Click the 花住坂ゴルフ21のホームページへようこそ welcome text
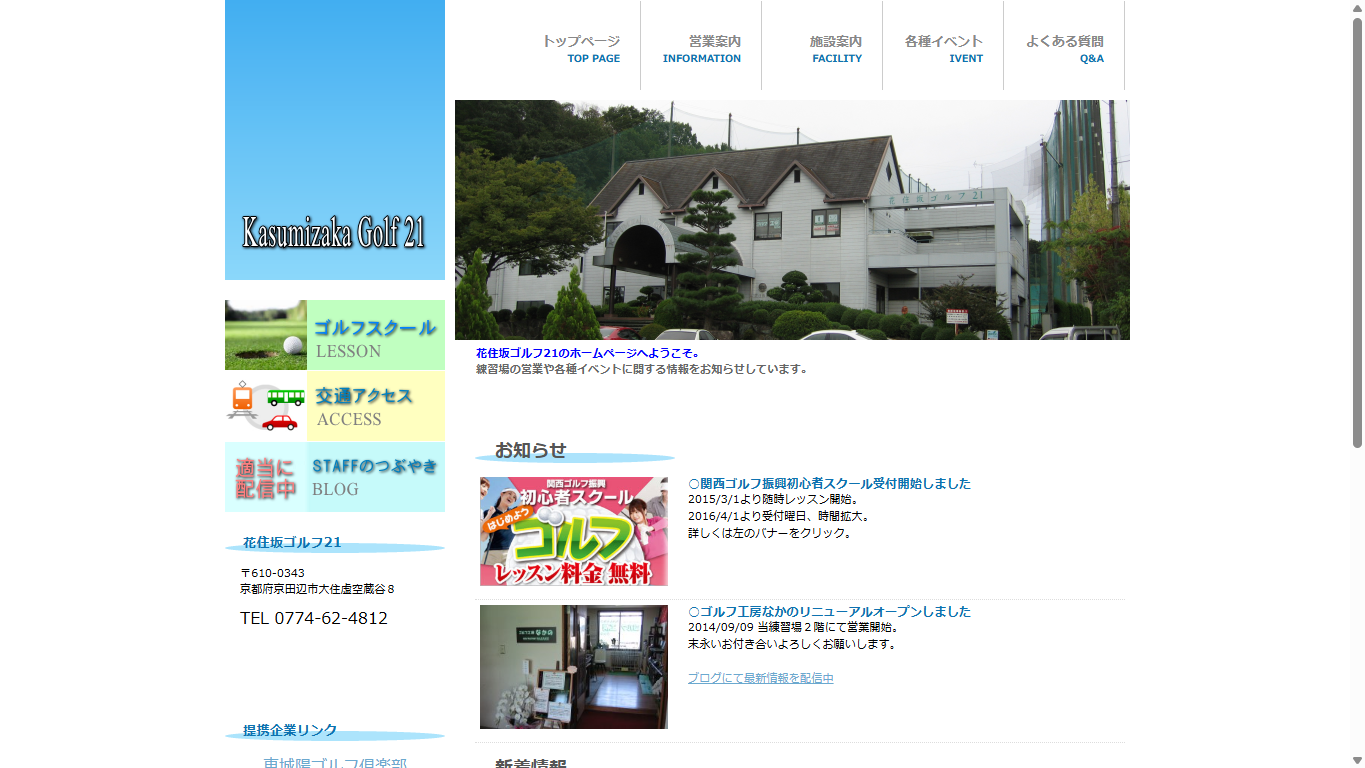The image size is (1365, 768). click(588, 353)
